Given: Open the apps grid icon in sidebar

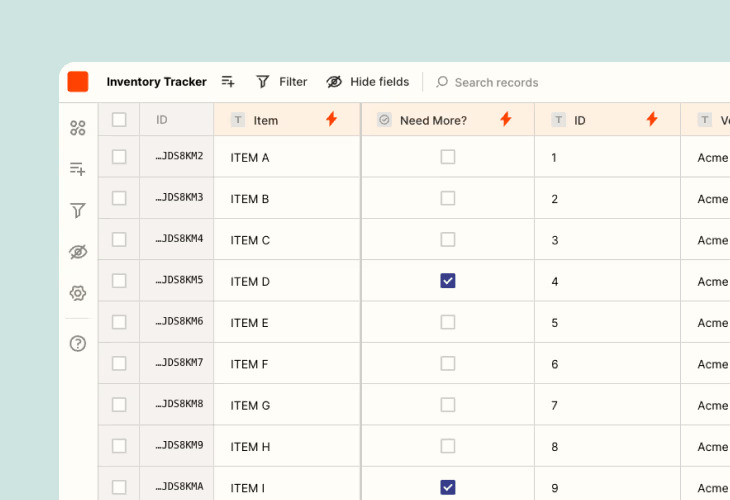Looking at the screenshot, I should (78, 128).
